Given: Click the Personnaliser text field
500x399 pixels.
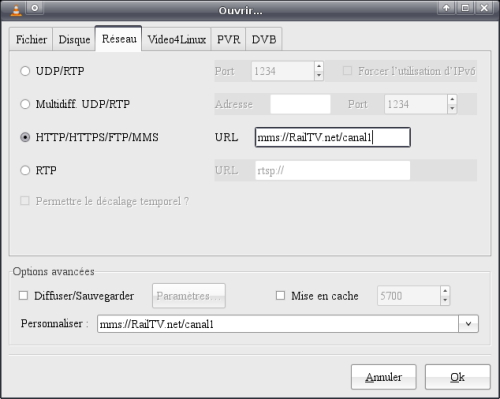Looking at the screenshot, I should pyautogui.click(x=278, y=324).
